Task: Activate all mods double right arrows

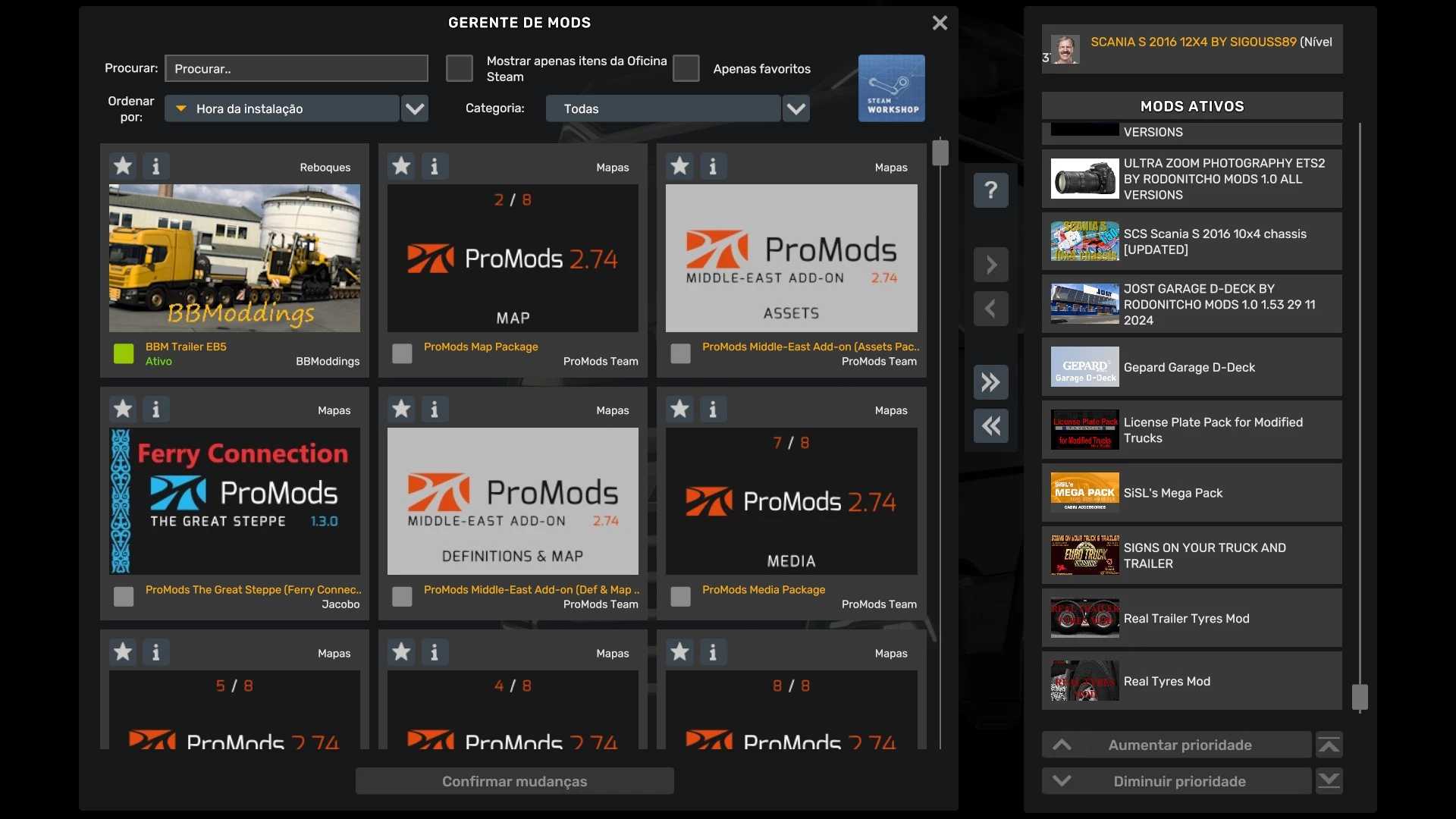Action: coord(990,382)
